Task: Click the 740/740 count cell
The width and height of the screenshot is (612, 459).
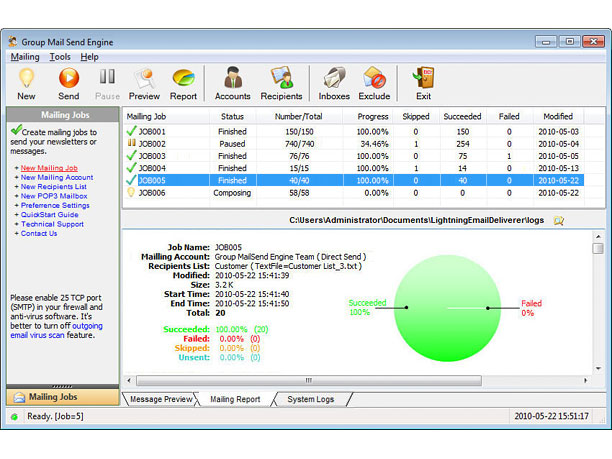Action: click(x=299, y=144)
